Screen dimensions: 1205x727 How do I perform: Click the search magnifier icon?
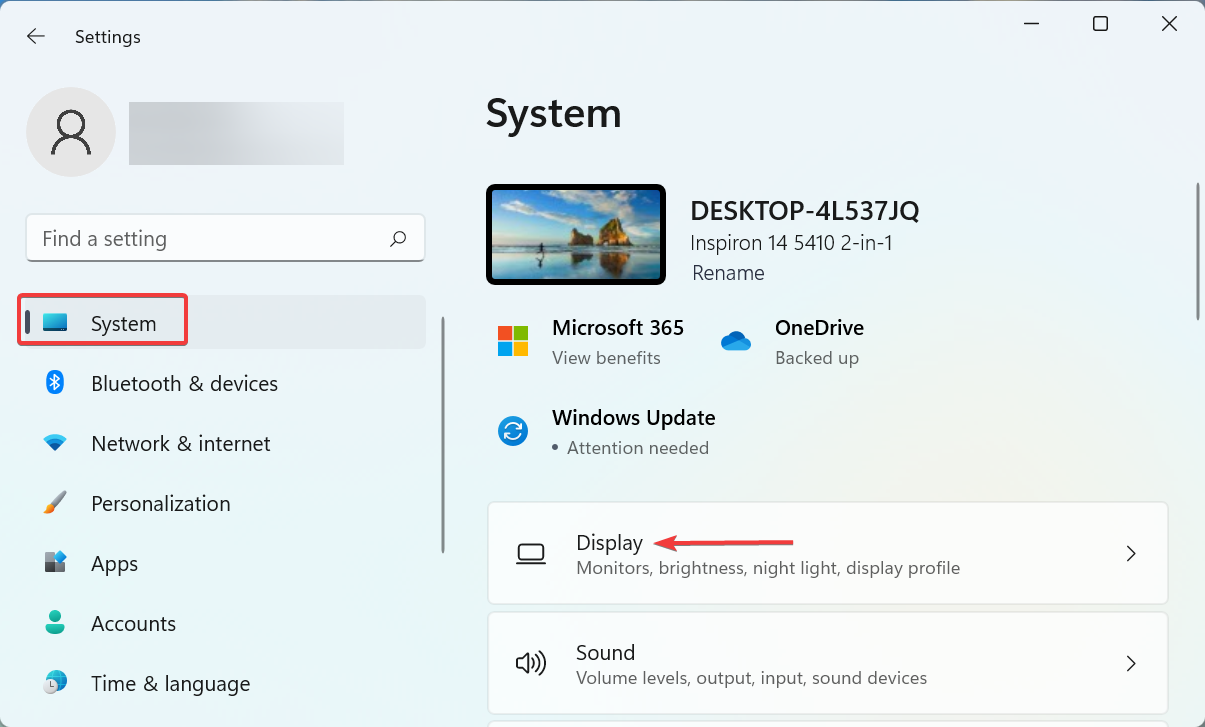pos(398,239)
